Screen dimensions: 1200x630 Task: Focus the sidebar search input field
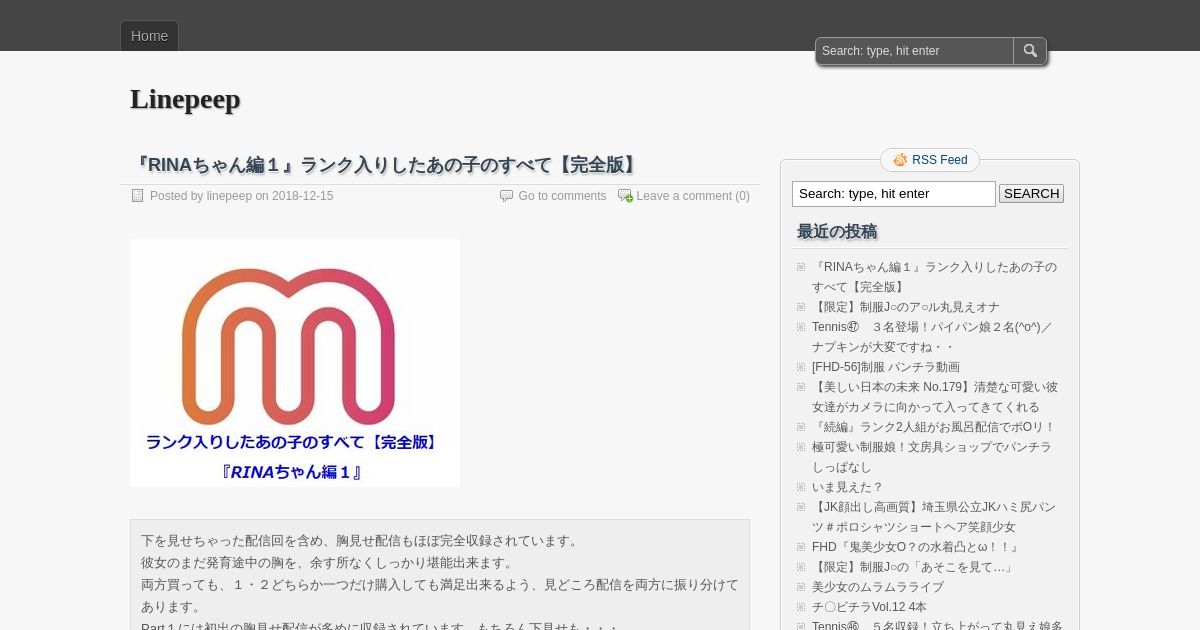(x=894, y=194)
